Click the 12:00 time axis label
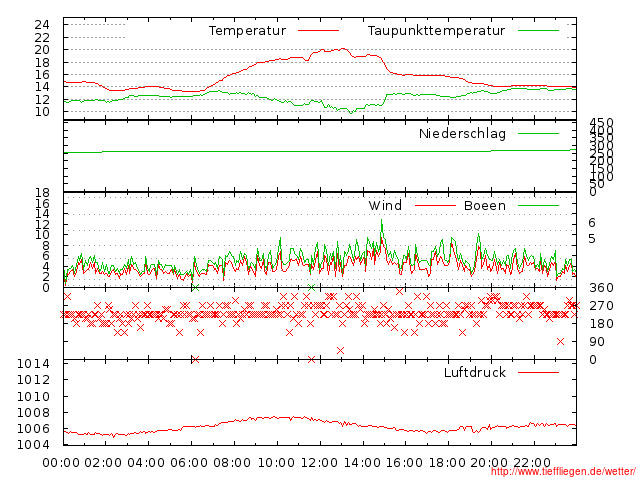Viewport: 640px width, 480px height. 319,463
